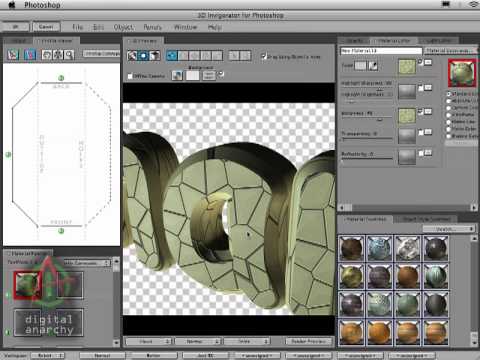The image size is (480, 360).
Task: Click the red-framed material preview sphere
Action: (462, 73)
